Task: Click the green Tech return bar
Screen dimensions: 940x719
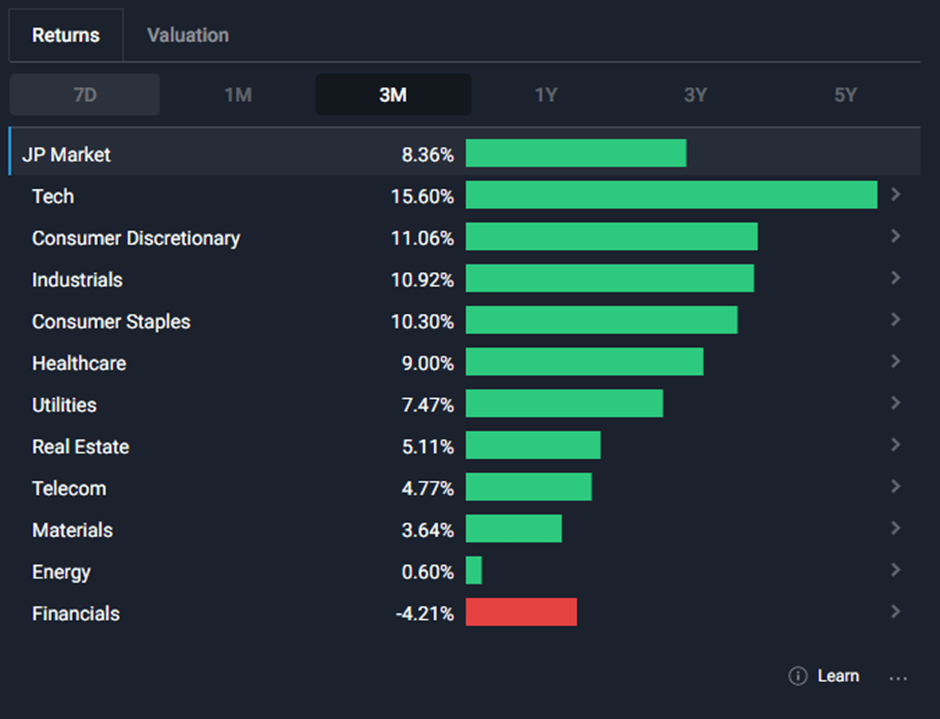Action: click(671, 195)
